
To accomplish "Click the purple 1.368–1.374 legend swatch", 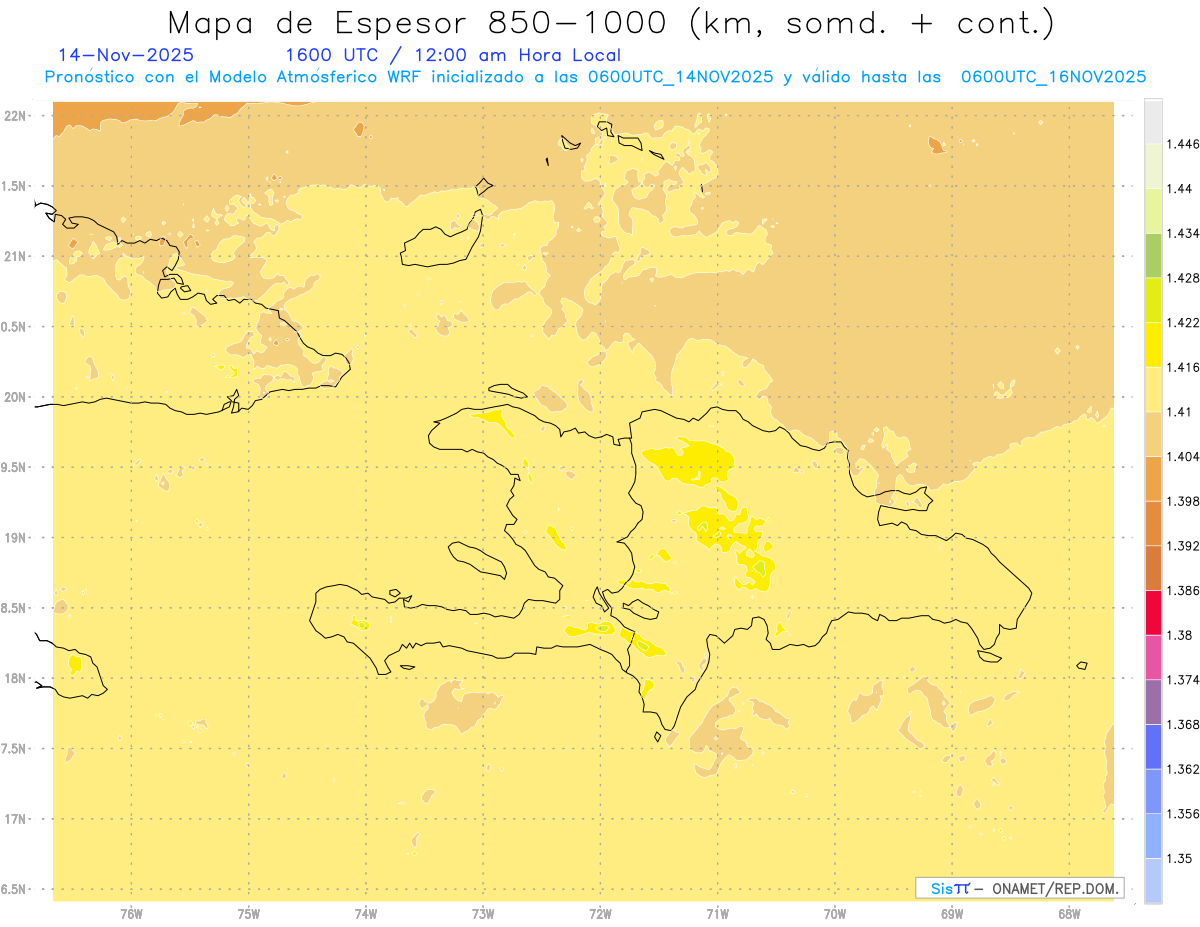I will click(x=1153, y=702).
